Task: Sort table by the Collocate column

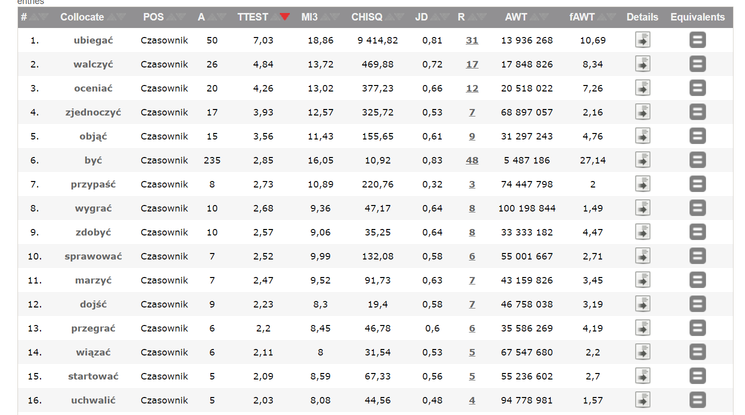Action: tap(82, 17)
